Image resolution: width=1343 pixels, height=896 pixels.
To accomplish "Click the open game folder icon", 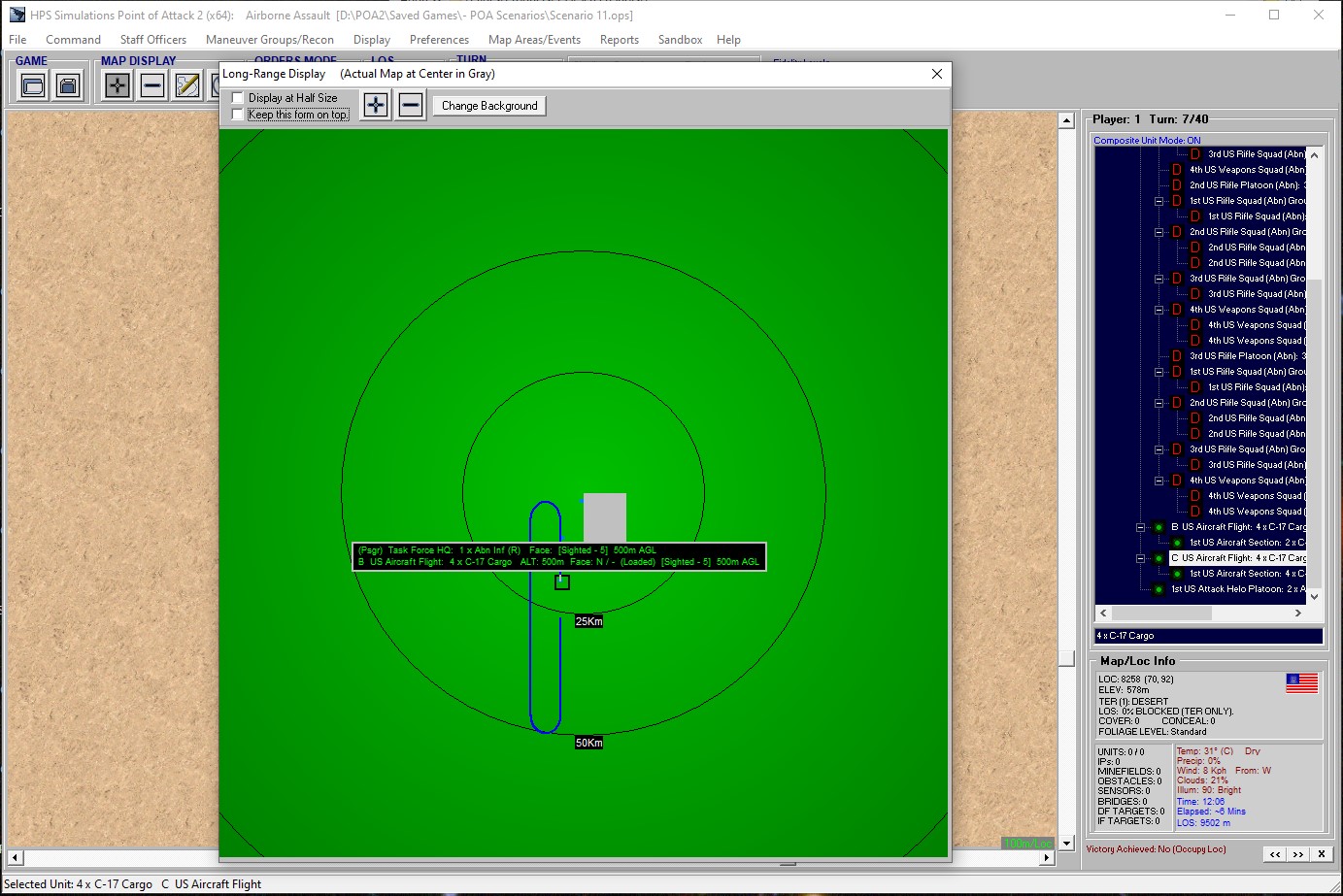I will [x=33, y=85].
